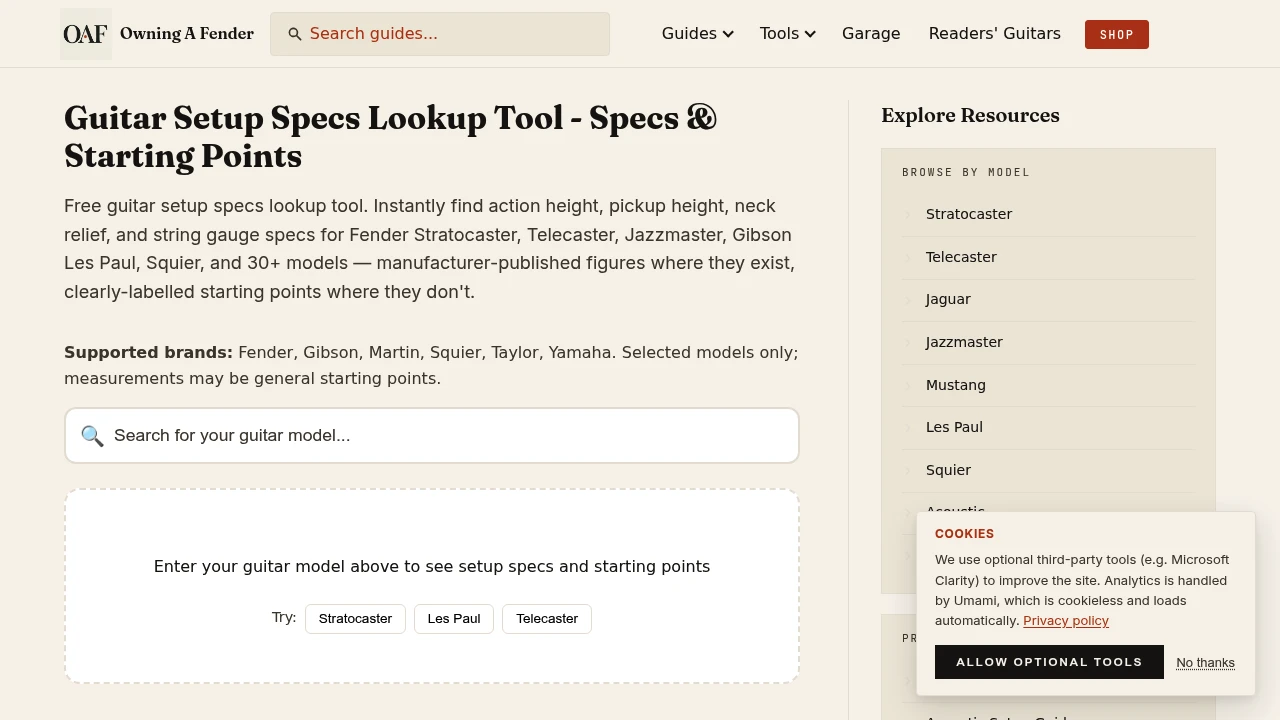Click the magnifying glass in model search
This screenshot has height=720, width=1280.
coord(92,436)
